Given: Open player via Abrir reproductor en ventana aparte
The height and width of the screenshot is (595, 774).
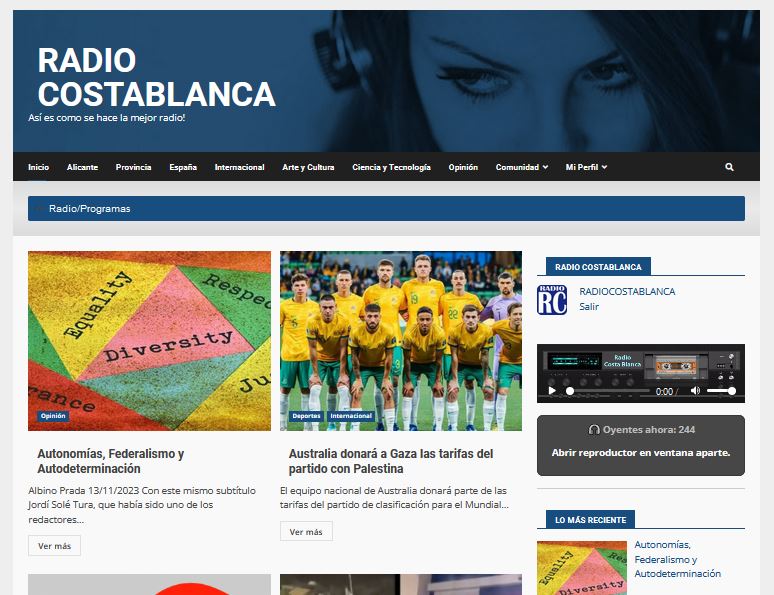Looking at the screenshot, I should point(641,452).
